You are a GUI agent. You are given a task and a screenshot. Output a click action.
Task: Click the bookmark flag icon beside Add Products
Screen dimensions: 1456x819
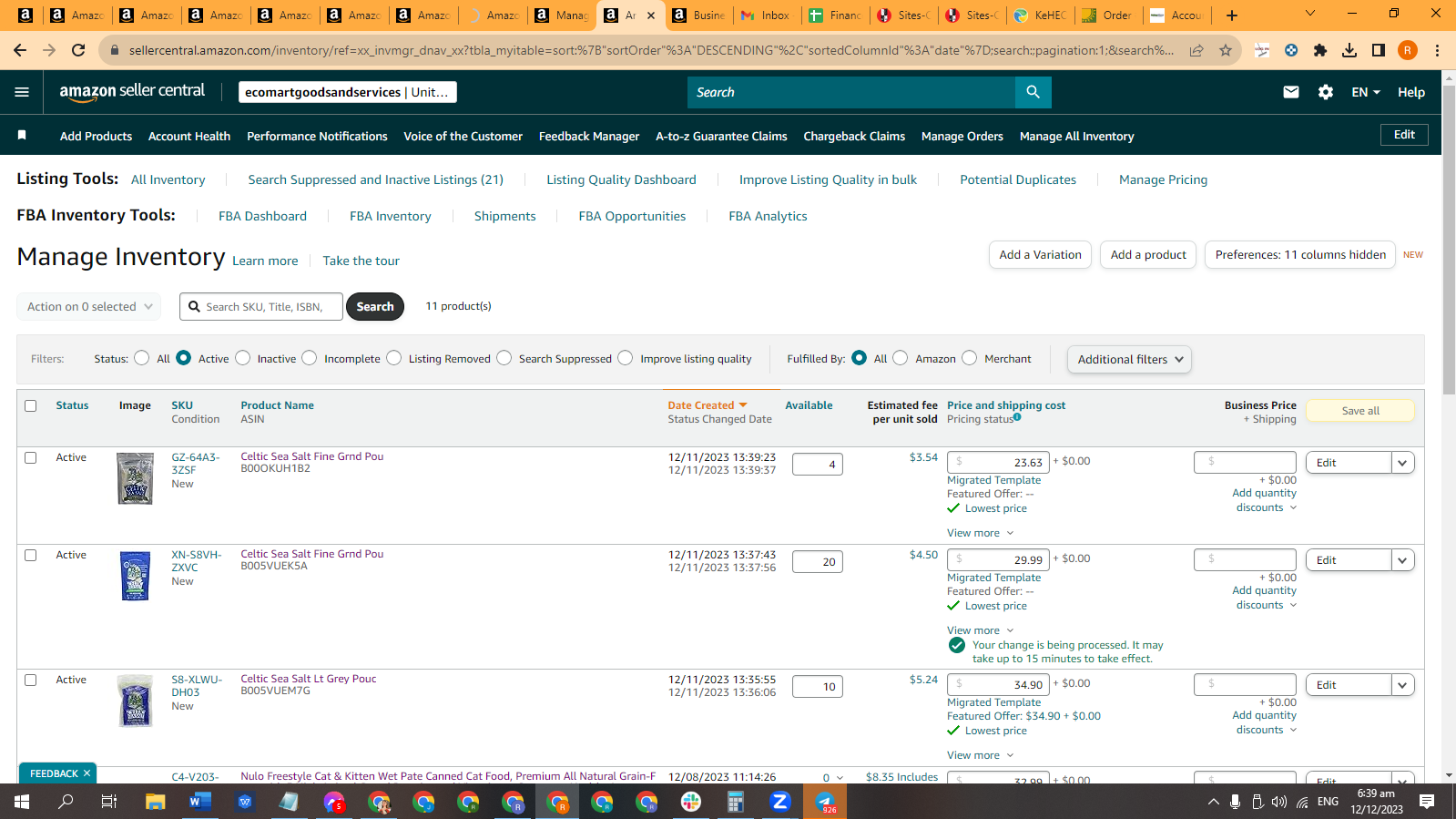pyautogui.click(x=22, y=136)
